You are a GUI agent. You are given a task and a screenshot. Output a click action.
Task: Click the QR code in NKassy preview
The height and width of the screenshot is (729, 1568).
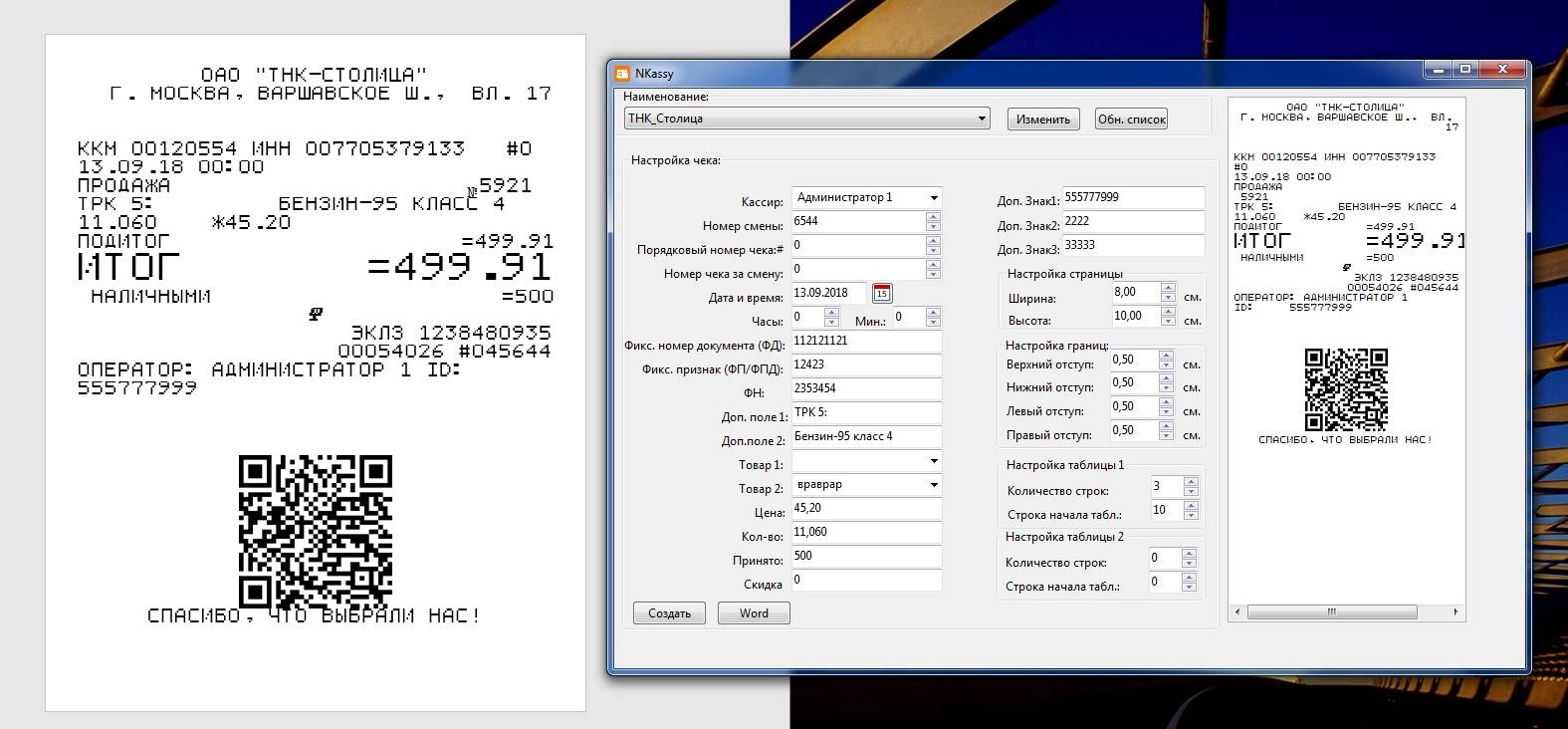pos(1345,388)
